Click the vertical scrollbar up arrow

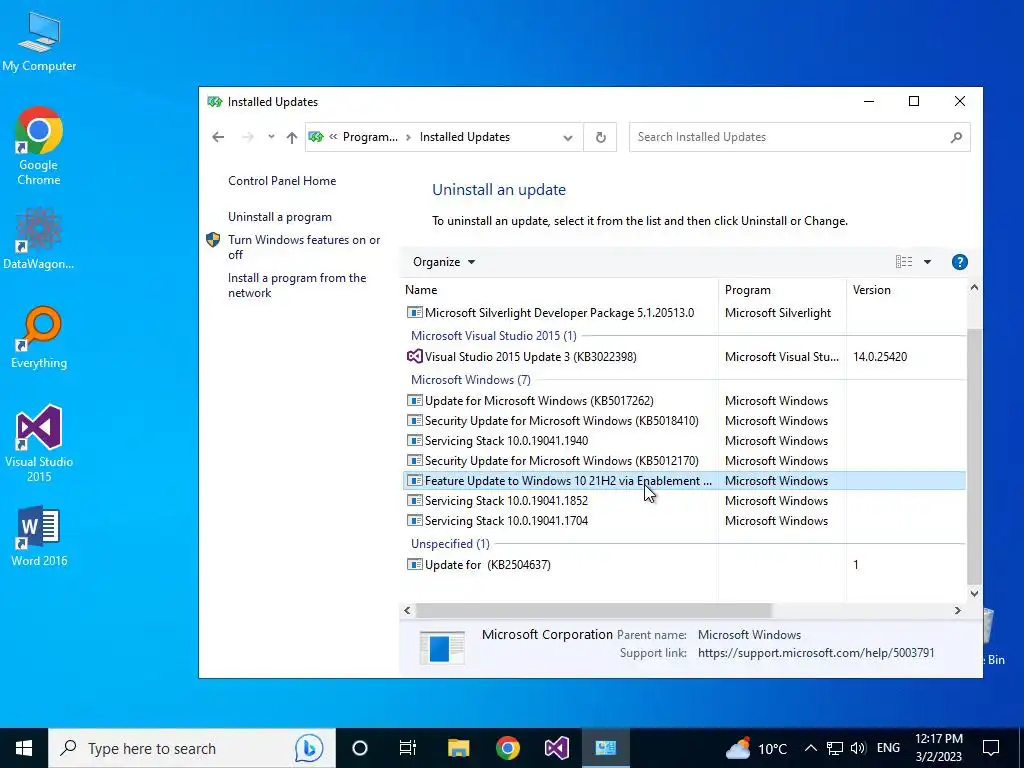tap(974, 287)
